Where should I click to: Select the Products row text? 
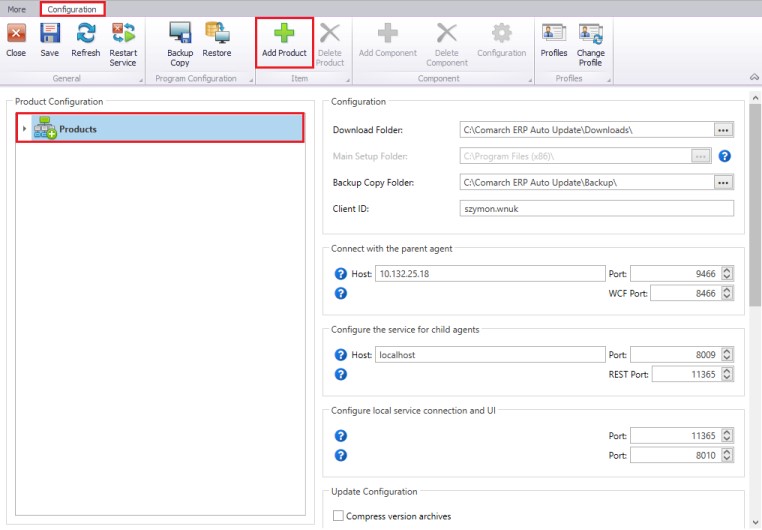[x=78, y=129]
